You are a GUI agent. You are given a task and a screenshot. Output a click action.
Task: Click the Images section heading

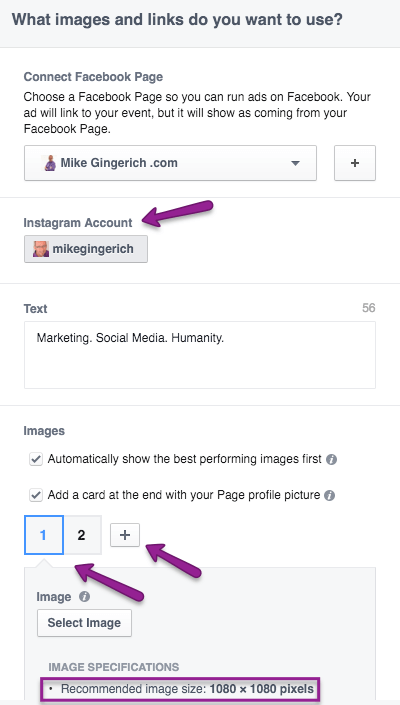[44, 431]
